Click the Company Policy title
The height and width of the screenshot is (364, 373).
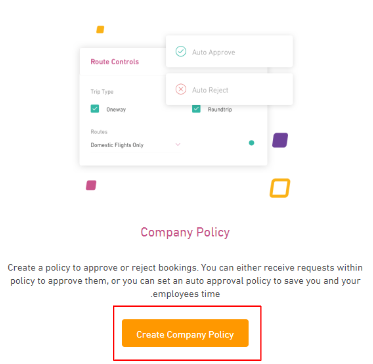[x=185, y=232]
